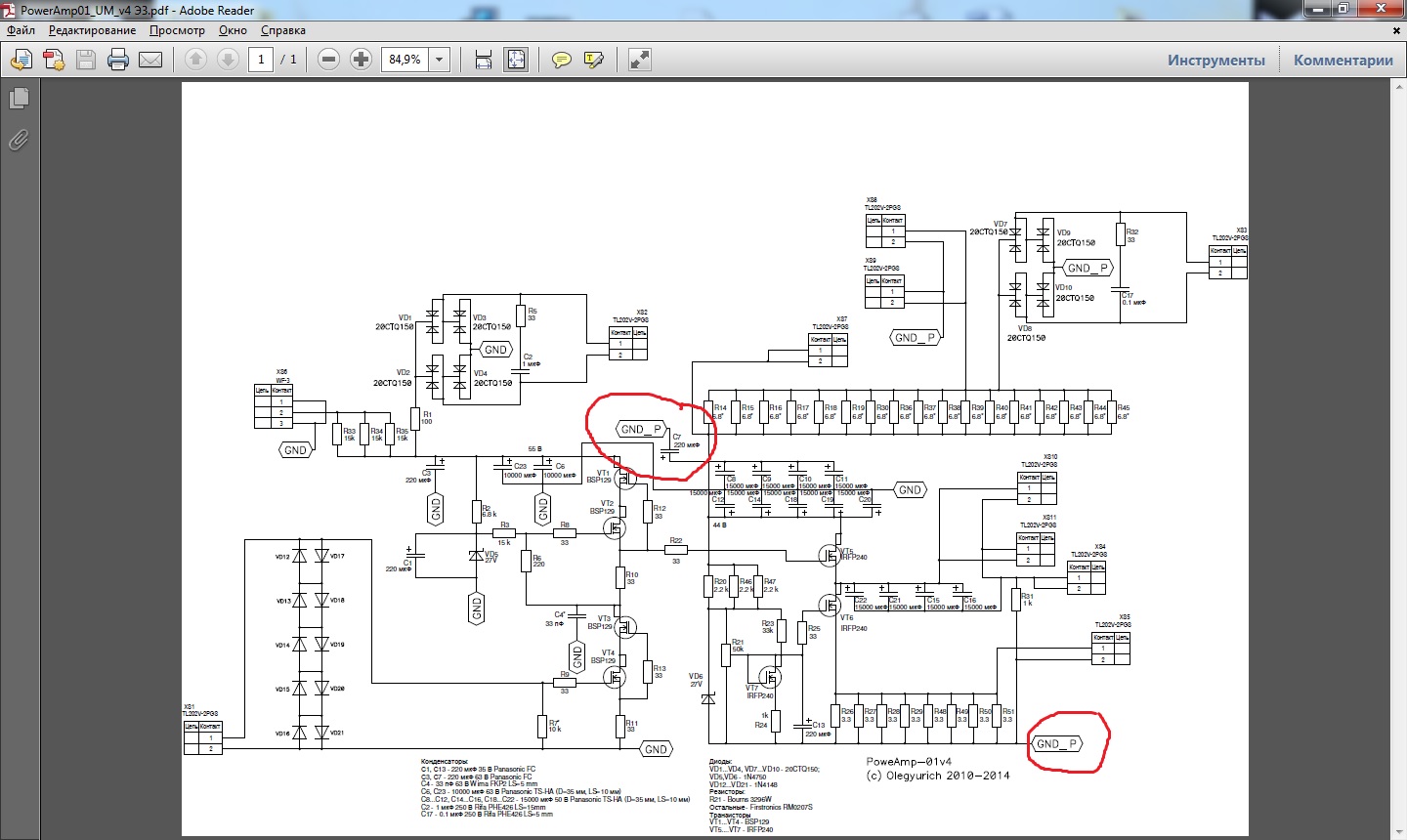Screen dimensions: 1407x840
Task: Select the highlight text tool
Action: click(593, 61)
